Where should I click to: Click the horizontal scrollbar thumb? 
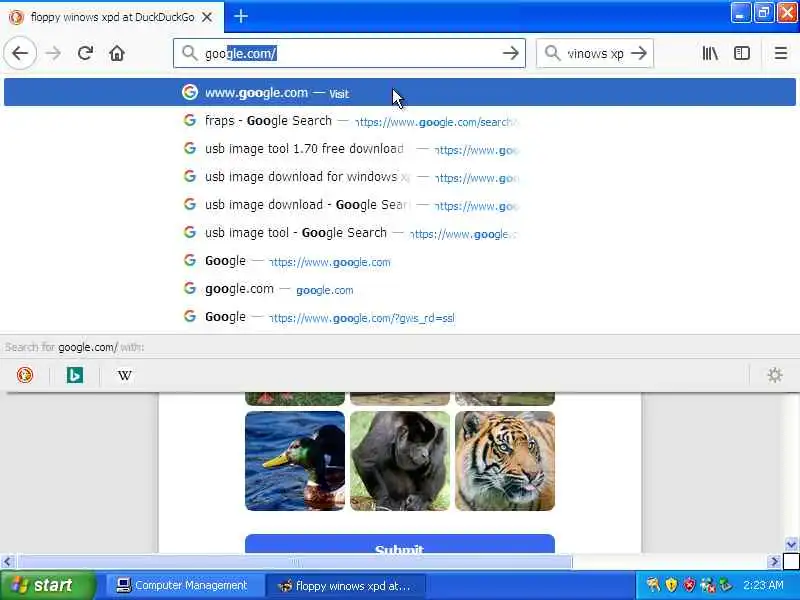(x=295, y=562)
